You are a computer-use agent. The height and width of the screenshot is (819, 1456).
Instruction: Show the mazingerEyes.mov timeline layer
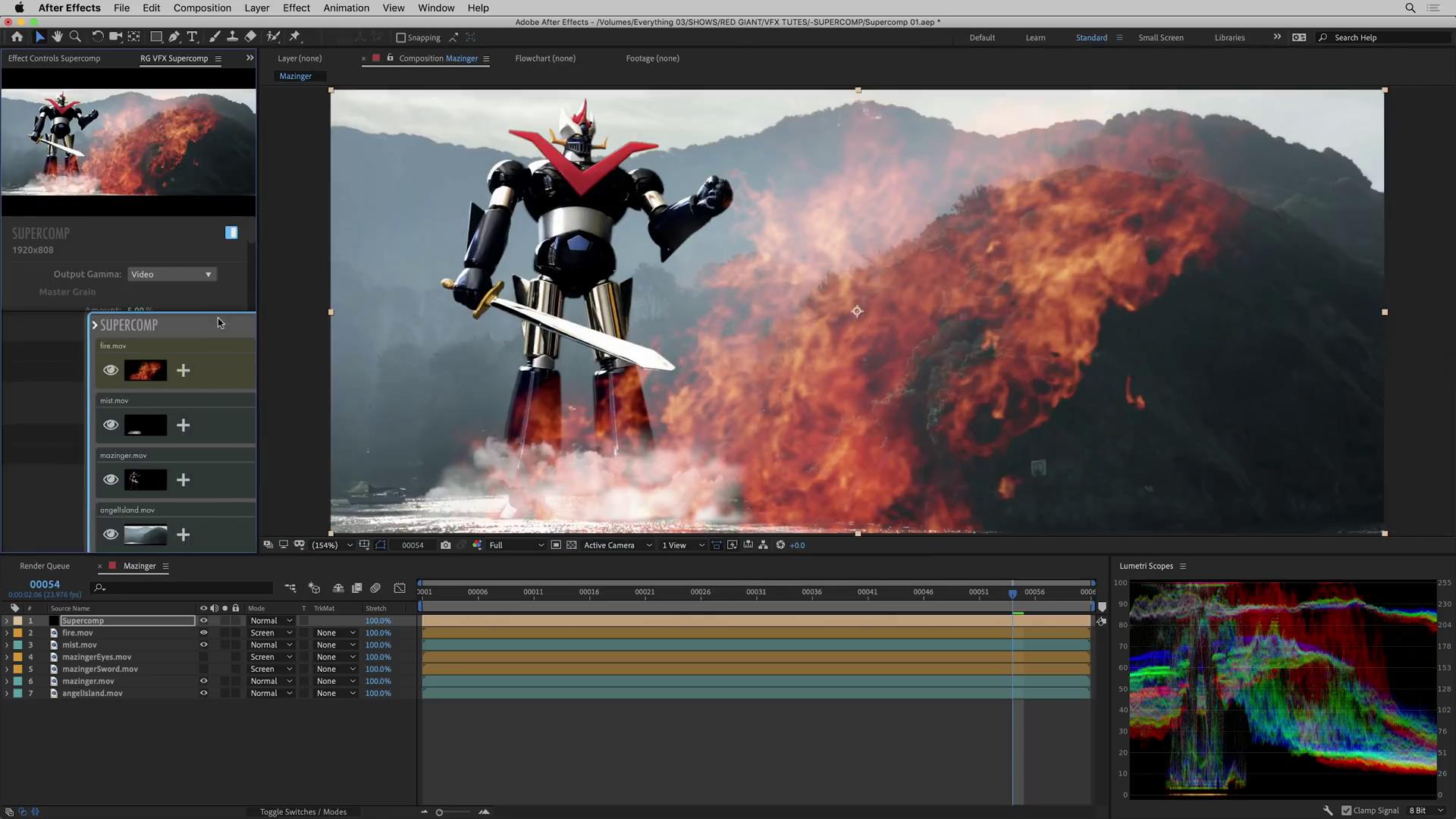[203, 657]
